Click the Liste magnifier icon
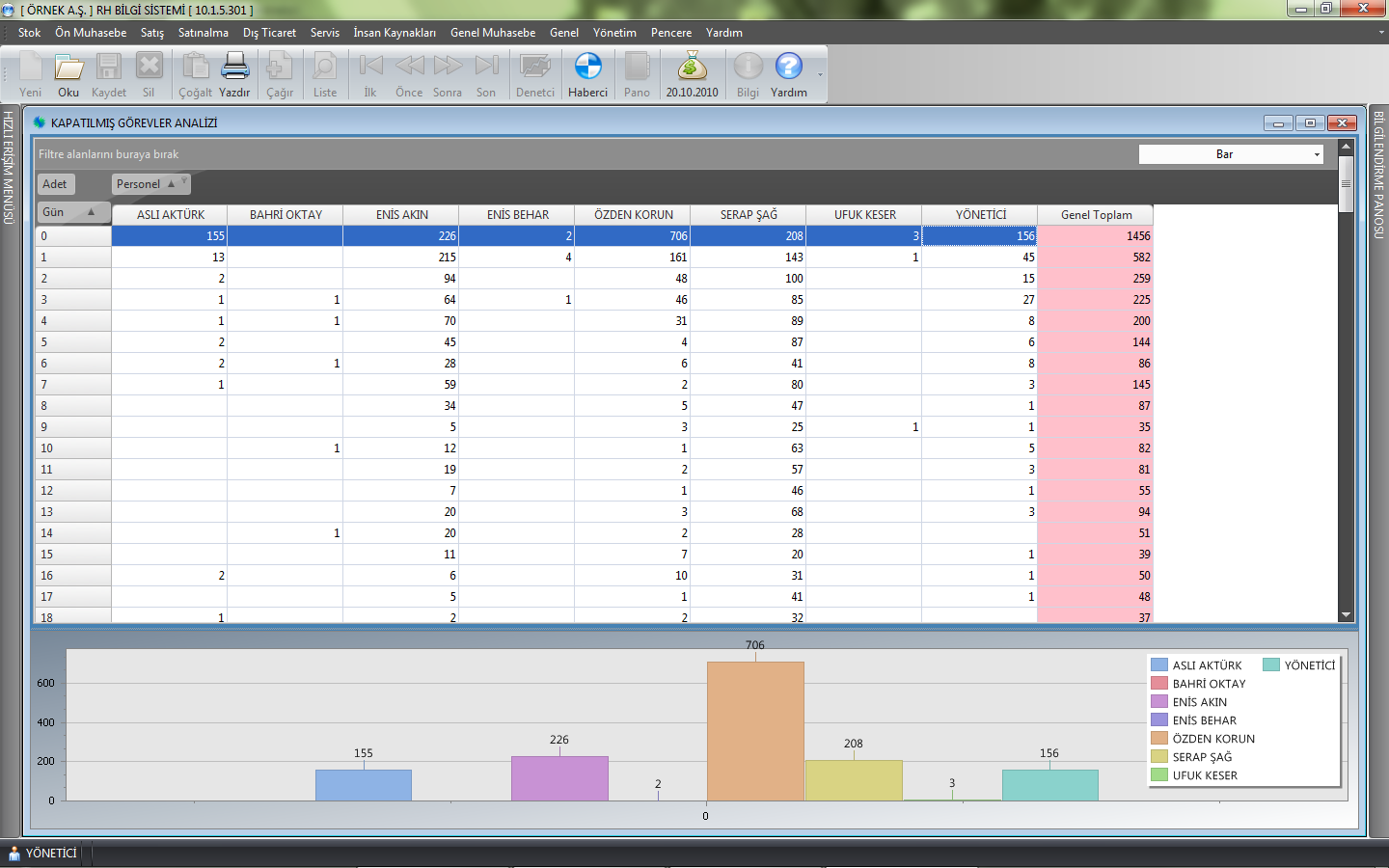This screenshot has width=1389, height=868. 325,68
